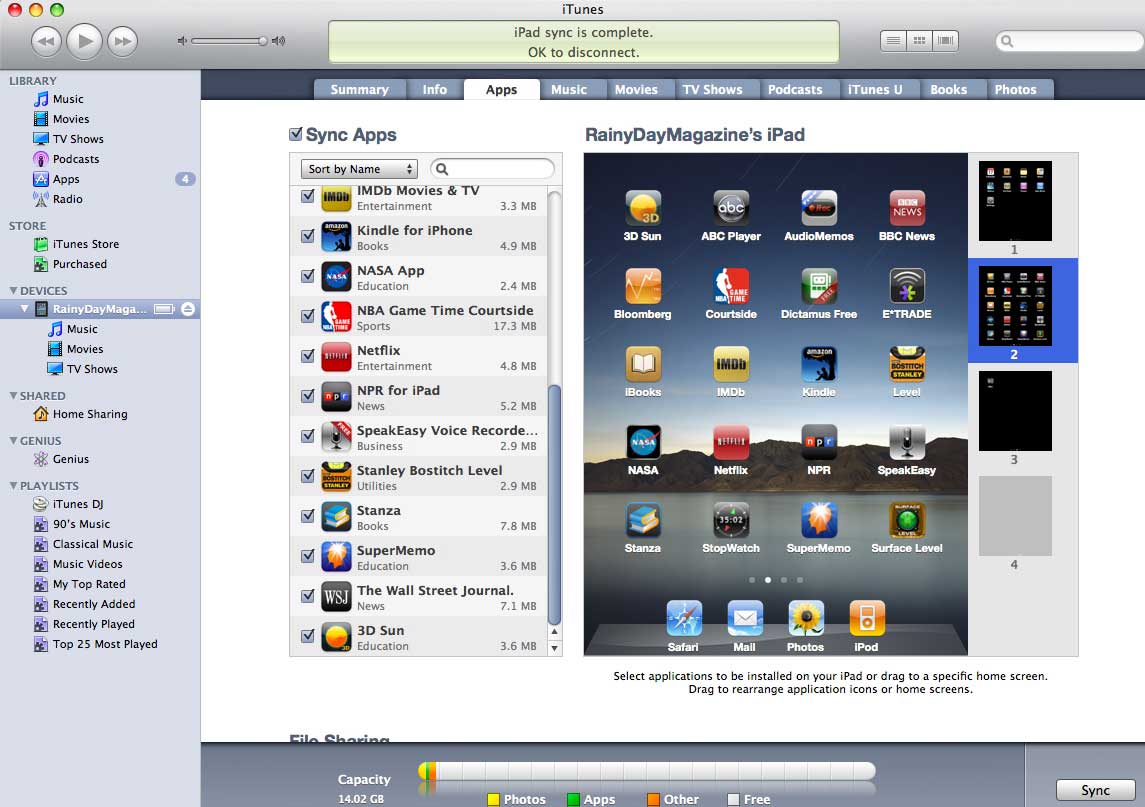
Task: Click the iBooks app icon
Action: (643, 364)
